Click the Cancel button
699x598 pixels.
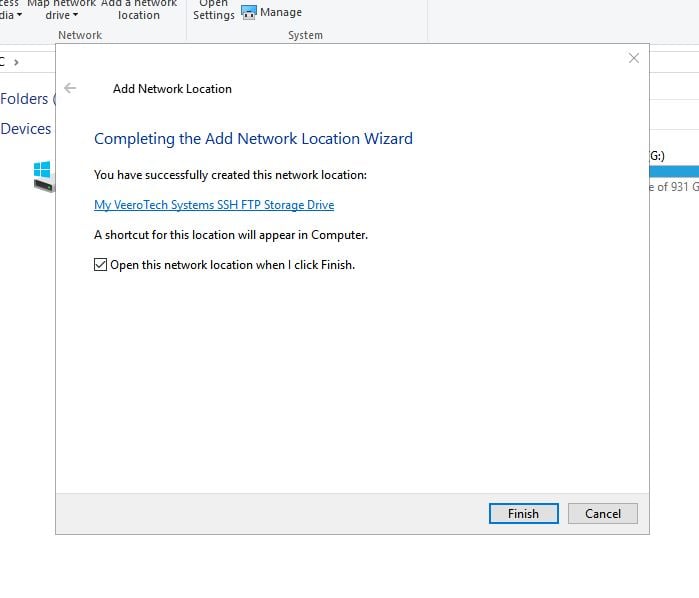602,513
